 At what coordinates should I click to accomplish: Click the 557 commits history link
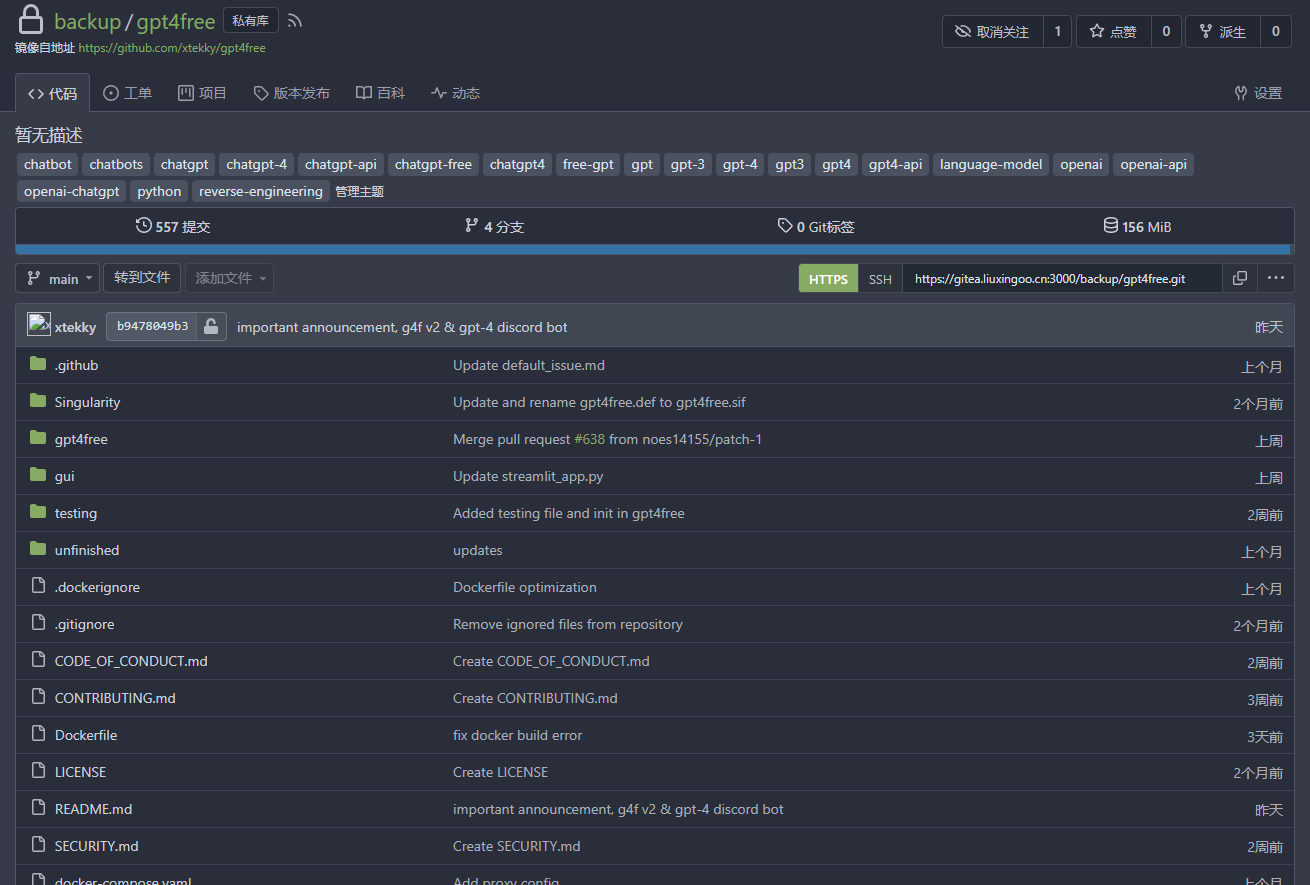pyautogui.click(x=173, y=227)
